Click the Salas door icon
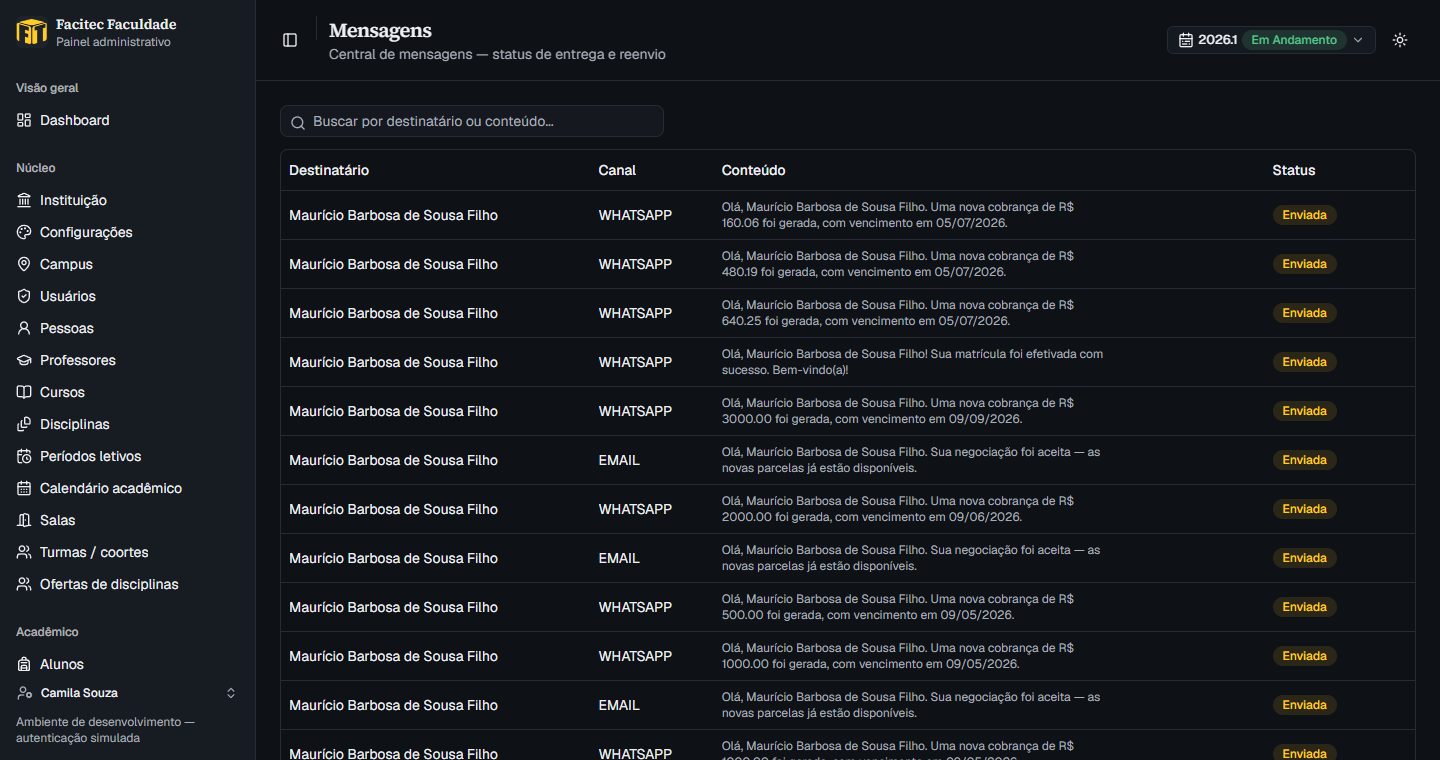This screenshot has width=1440, height=760. tap(24, 520)
